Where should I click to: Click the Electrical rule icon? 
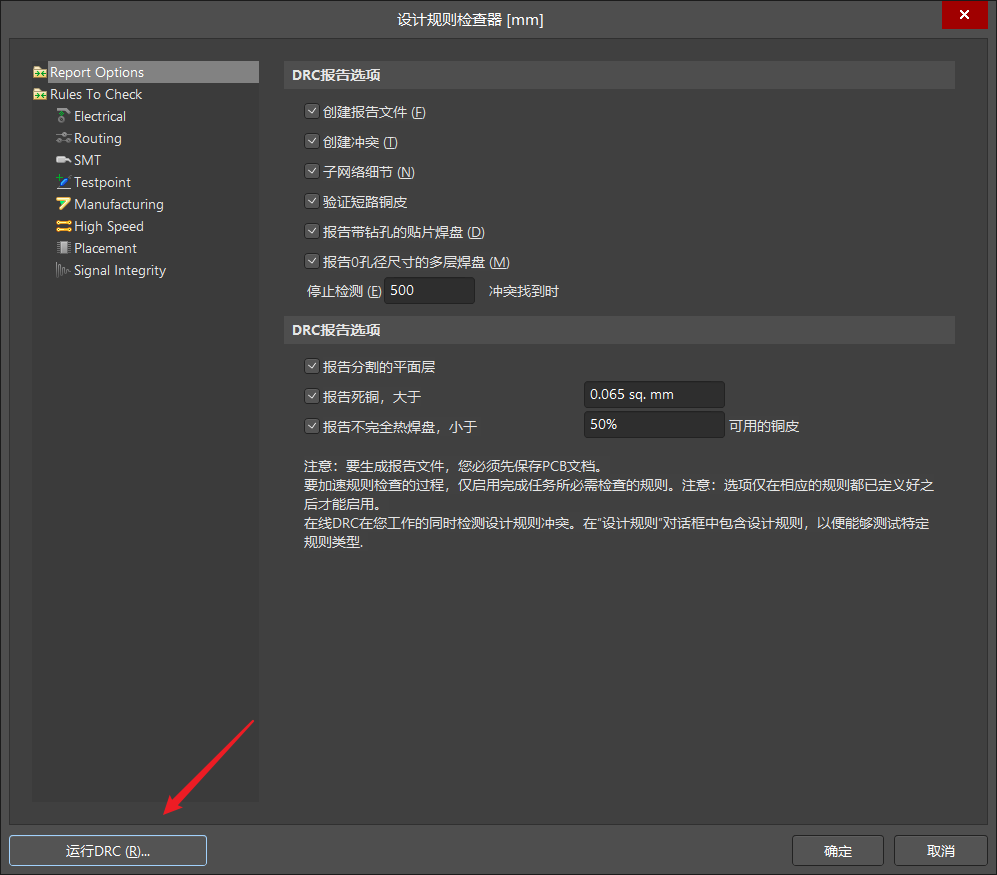pyautogui.click(x=63, y=116)
